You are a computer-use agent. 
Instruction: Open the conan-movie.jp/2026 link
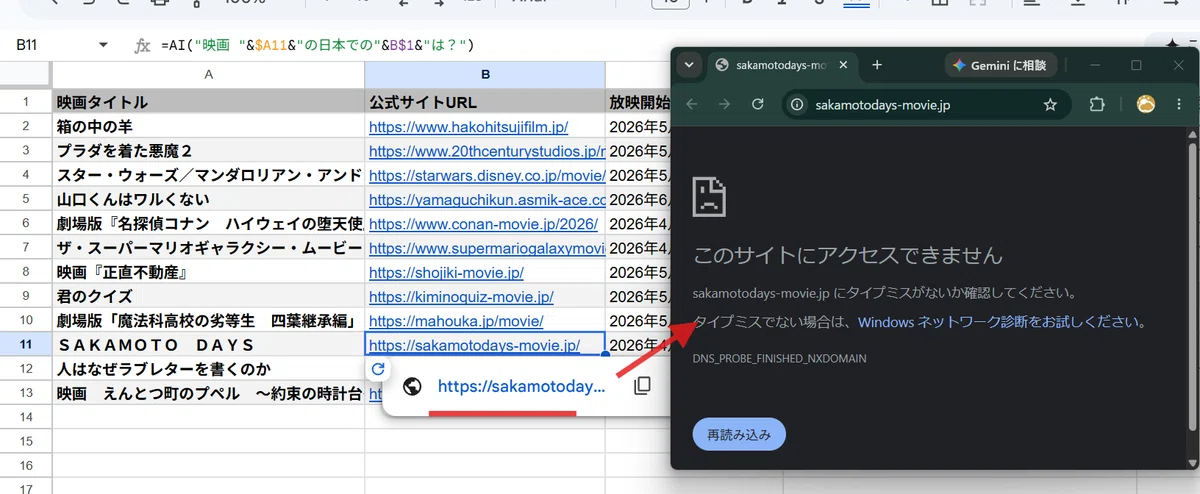click(483, 224)
